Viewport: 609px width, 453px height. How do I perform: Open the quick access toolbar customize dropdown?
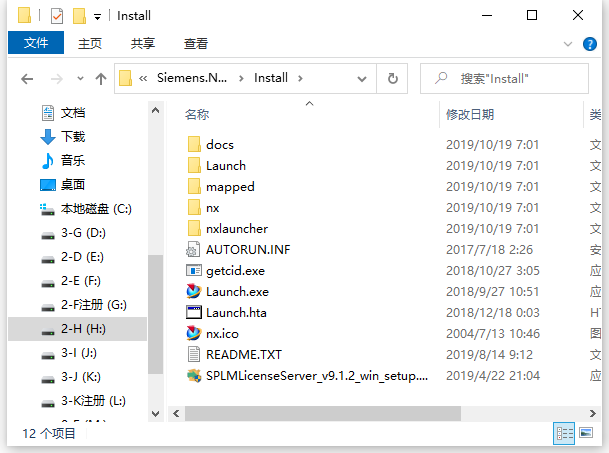97,17
